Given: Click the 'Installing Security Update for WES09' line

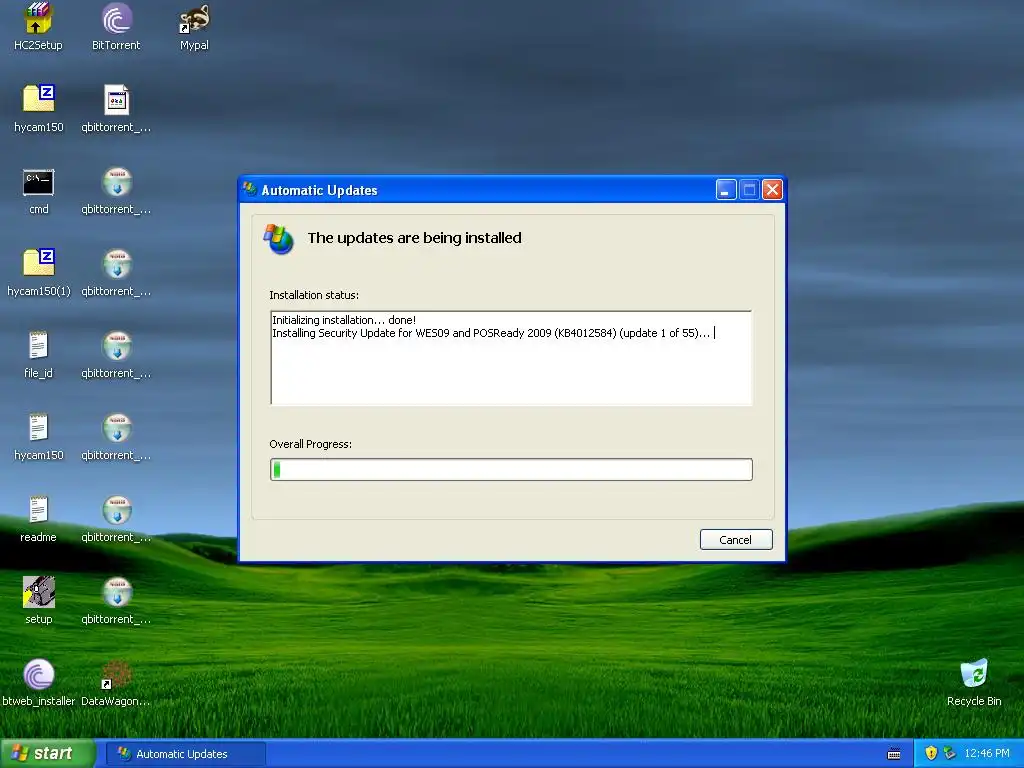Looking at the screenshot, I should [x=491, y=333].
